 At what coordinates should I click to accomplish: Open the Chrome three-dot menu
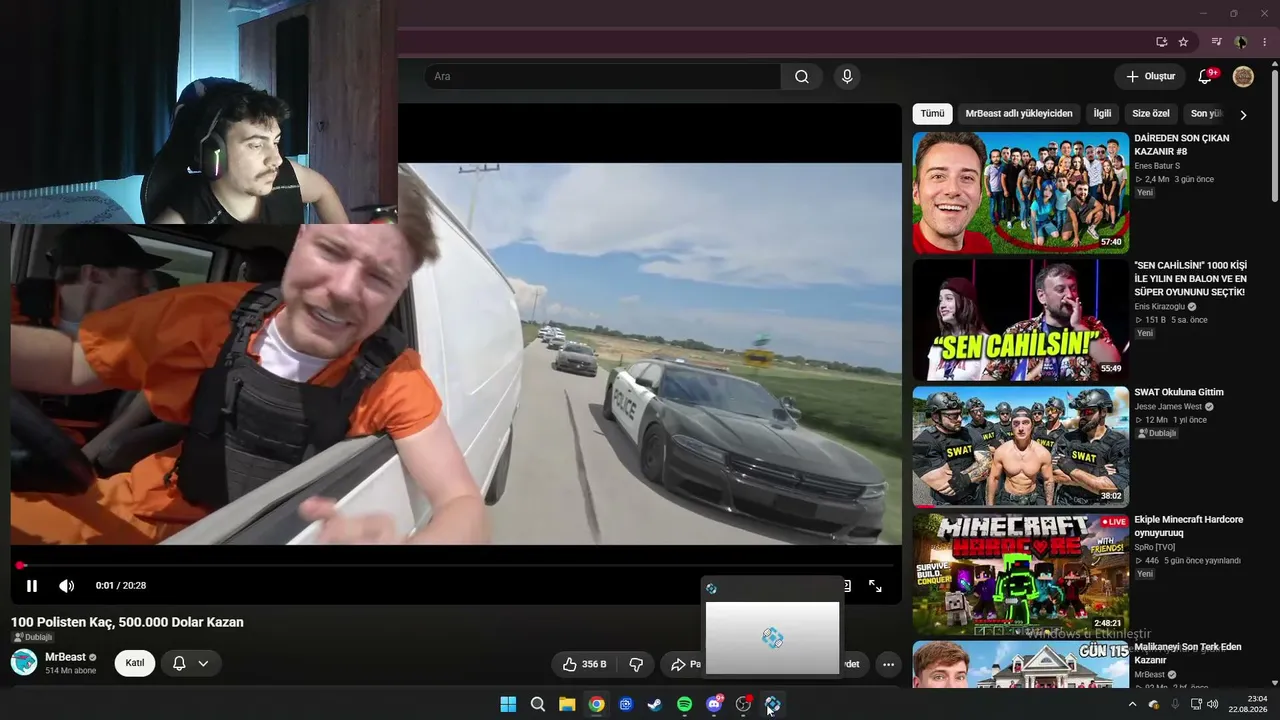[1265, 42]
